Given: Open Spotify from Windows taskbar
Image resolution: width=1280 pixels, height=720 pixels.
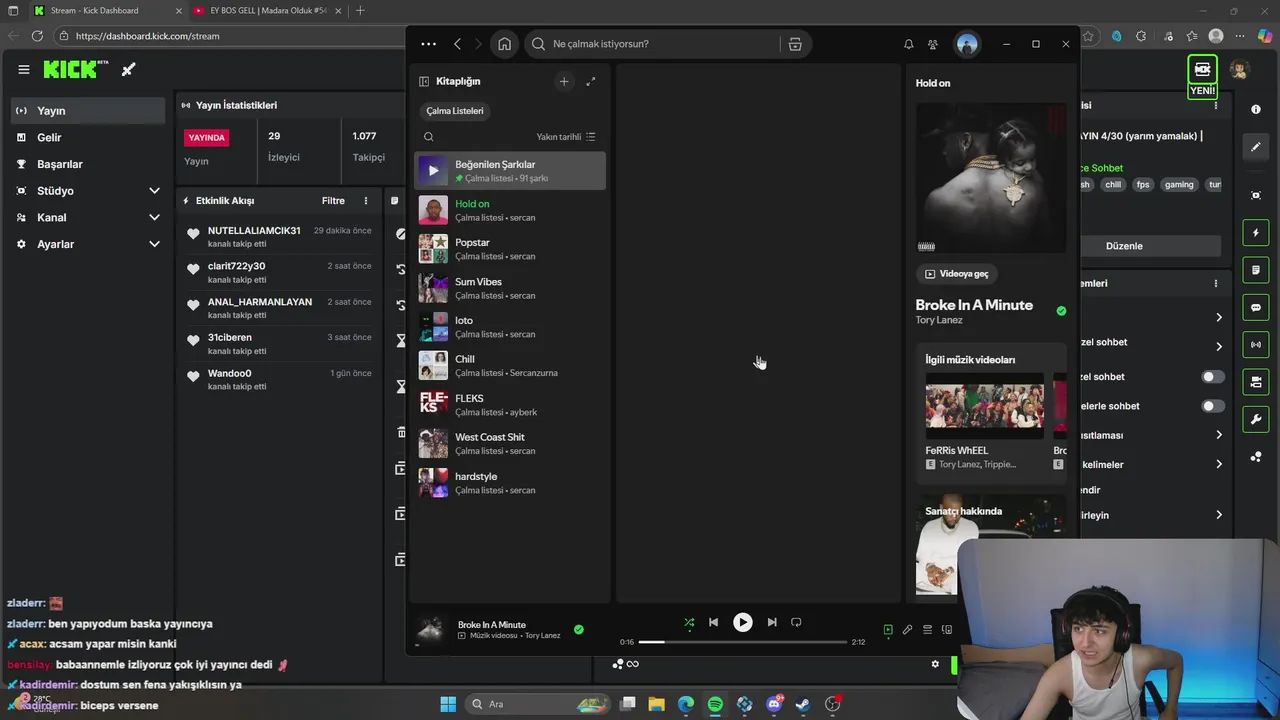Looking at the screenshot, I should [715, 704].
